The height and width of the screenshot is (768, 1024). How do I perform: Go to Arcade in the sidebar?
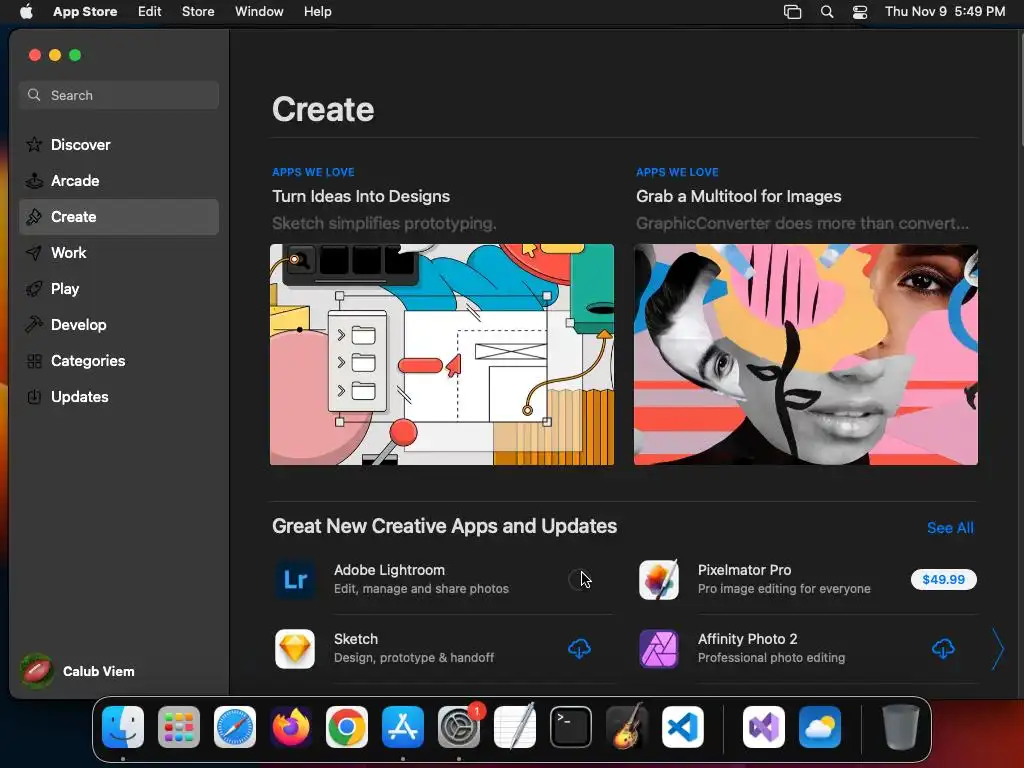click(x=119, y=181)
